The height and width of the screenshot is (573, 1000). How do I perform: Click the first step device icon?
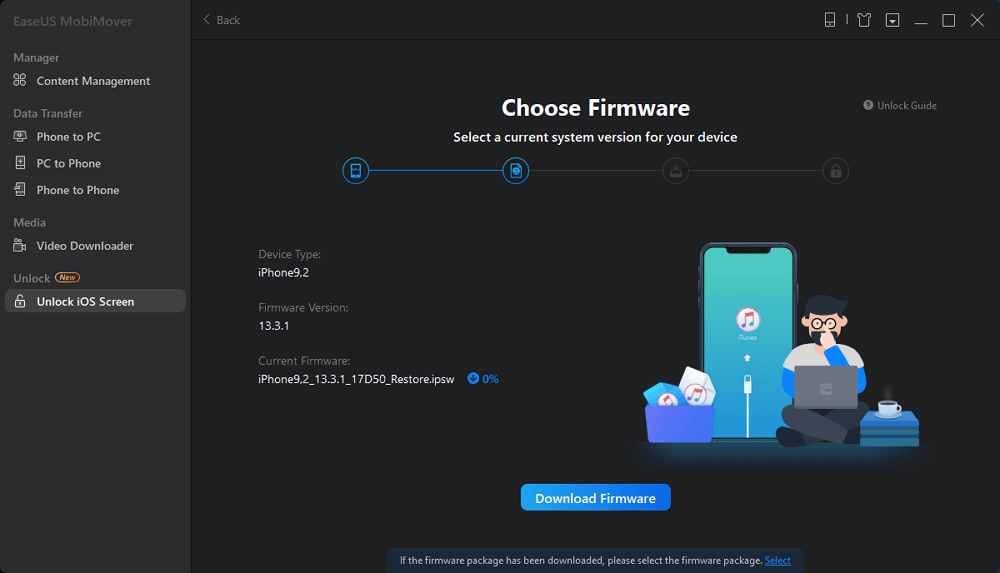pyautogui.click(x=355, y=170)
